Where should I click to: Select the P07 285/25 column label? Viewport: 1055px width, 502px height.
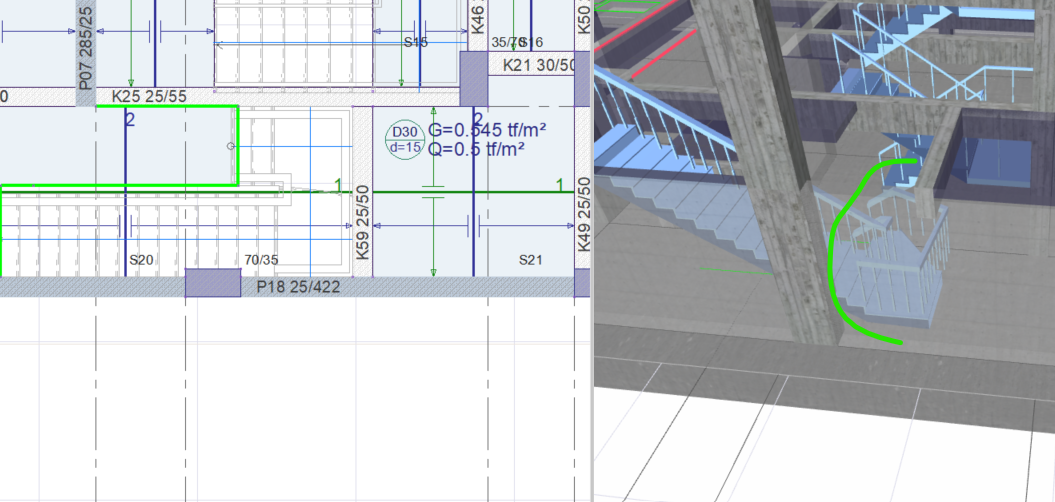[86, 46]
